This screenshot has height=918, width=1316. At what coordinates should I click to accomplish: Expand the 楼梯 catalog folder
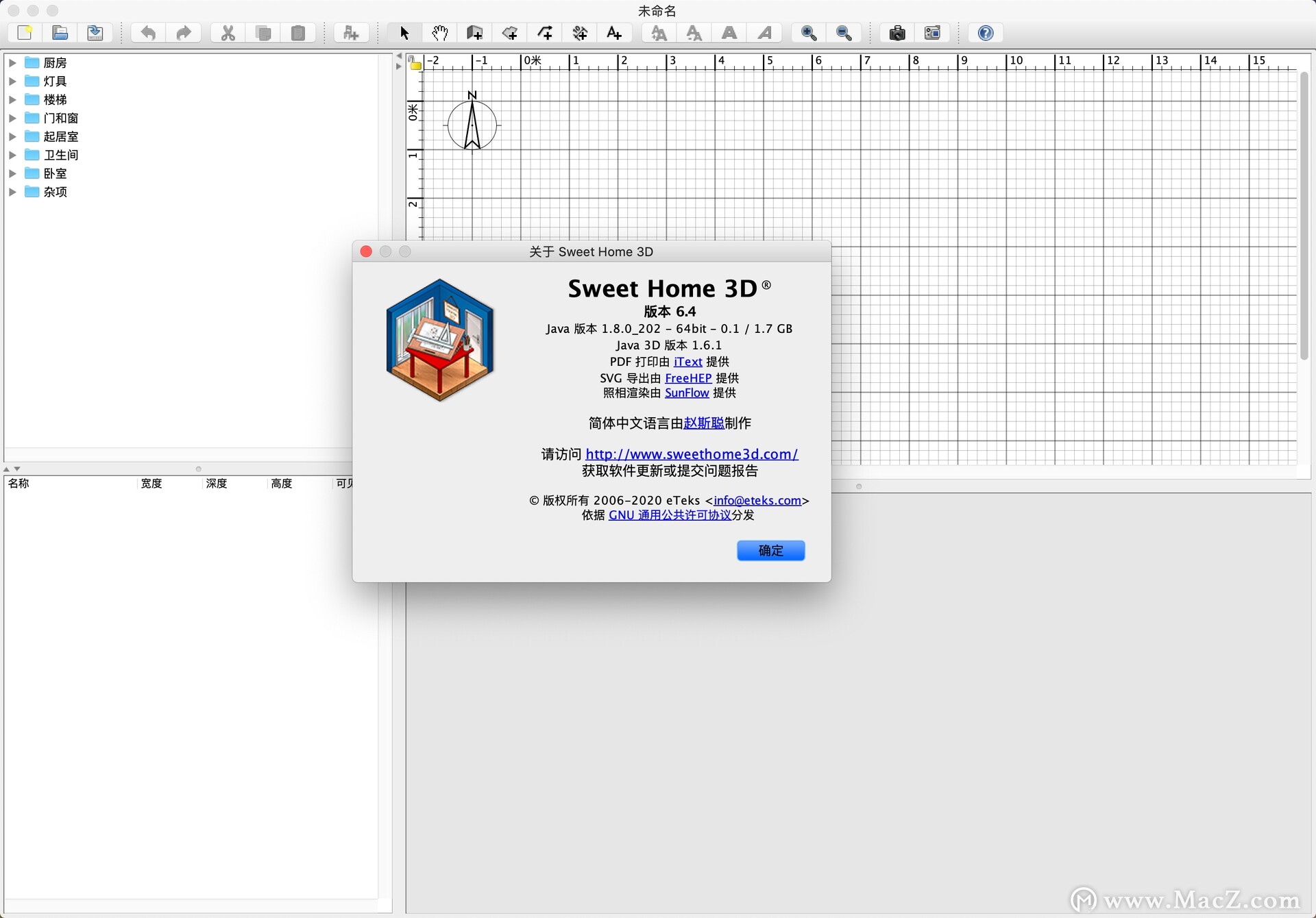(x=12, y=99)
